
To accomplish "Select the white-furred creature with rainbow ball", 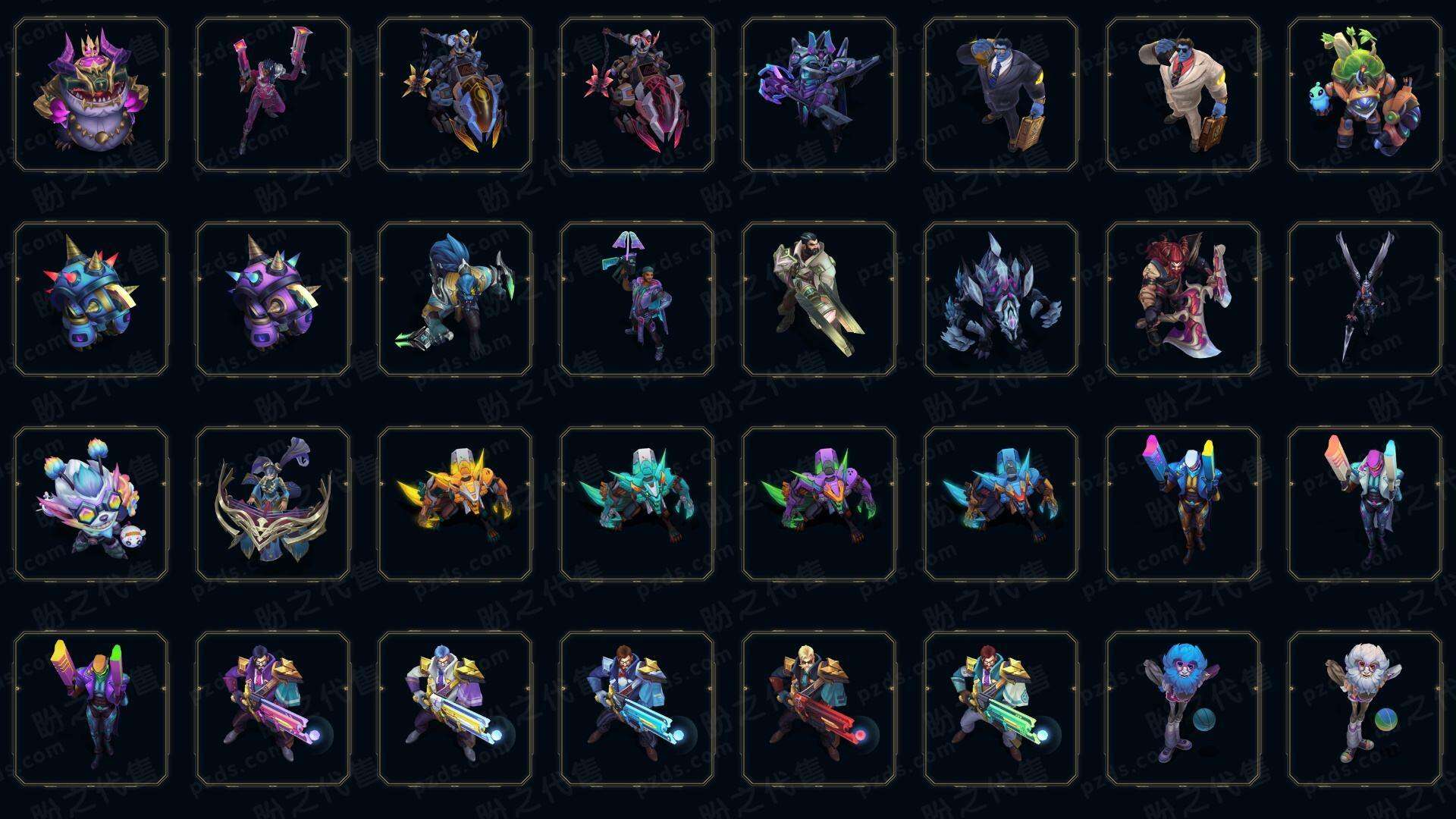I will coord(1365,708).
